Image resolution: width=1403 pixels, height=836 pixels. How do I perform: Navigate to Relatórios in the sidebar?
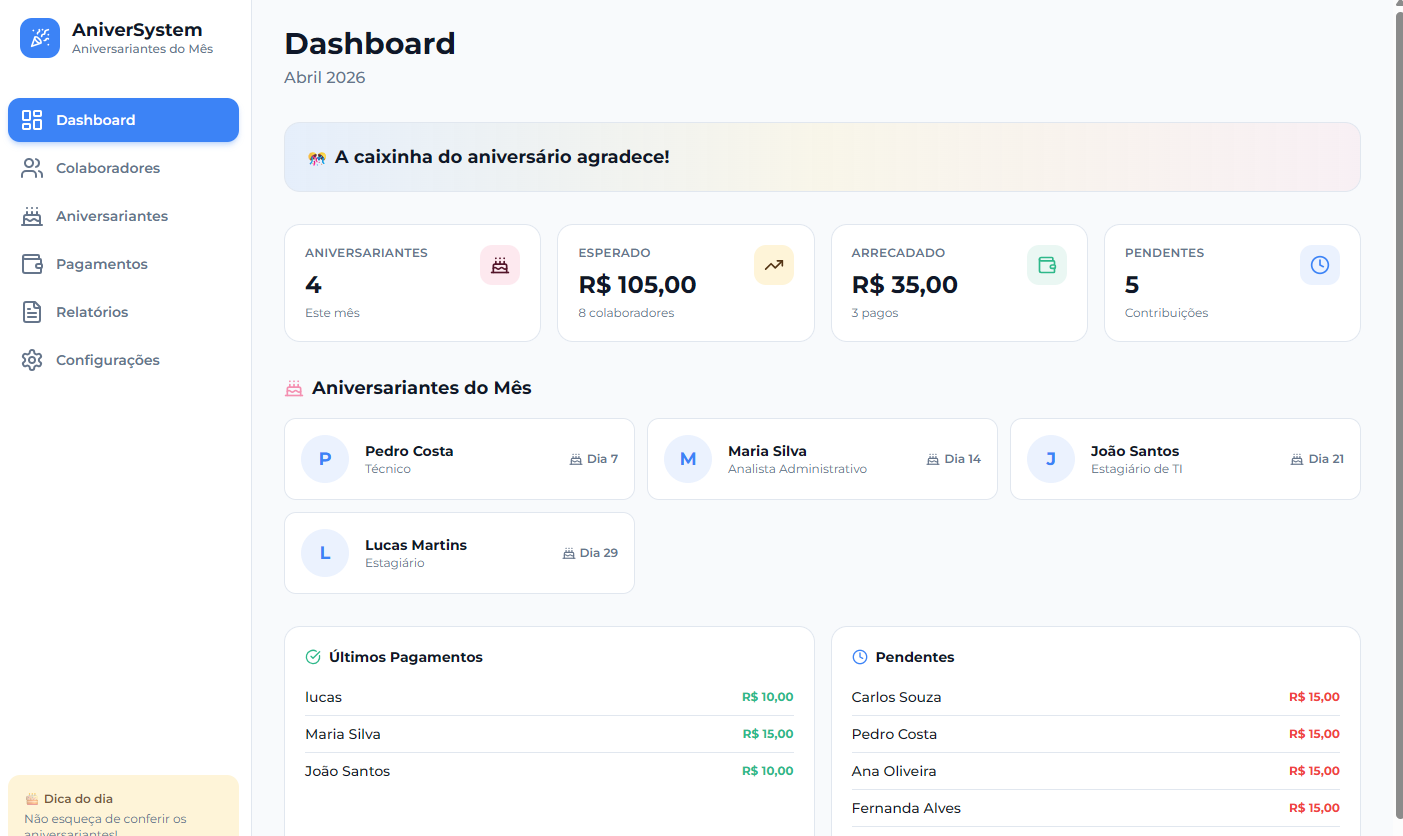[x=92, y=312]
